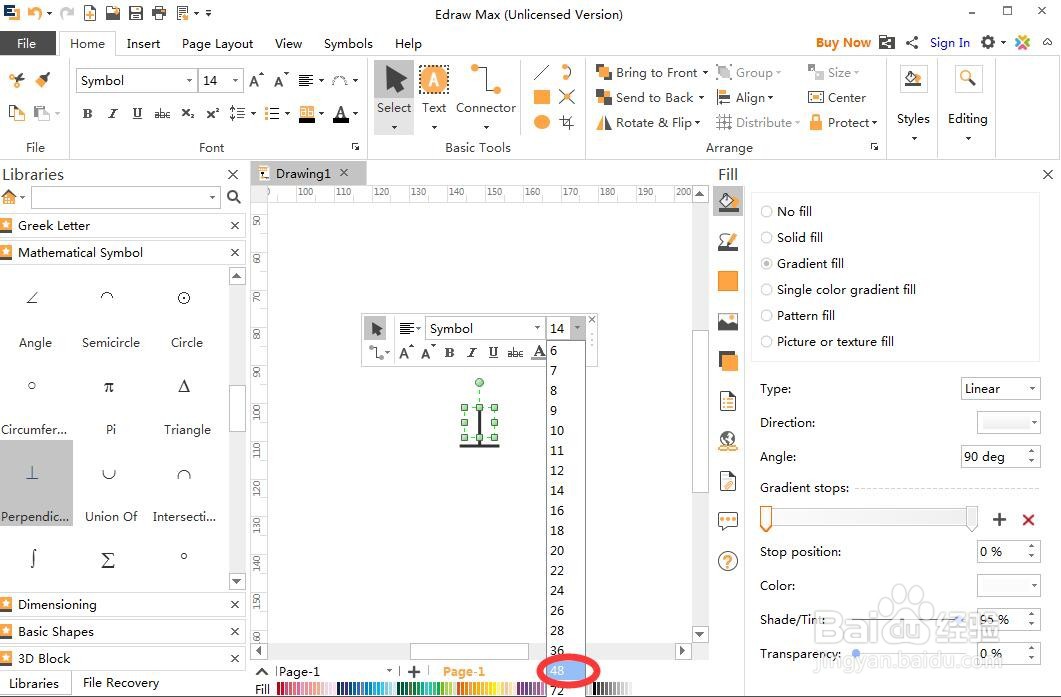Screen dimensions: 1061x697
Task: Apply bold from the ribbon Font group
Action: tap(87, 113)
